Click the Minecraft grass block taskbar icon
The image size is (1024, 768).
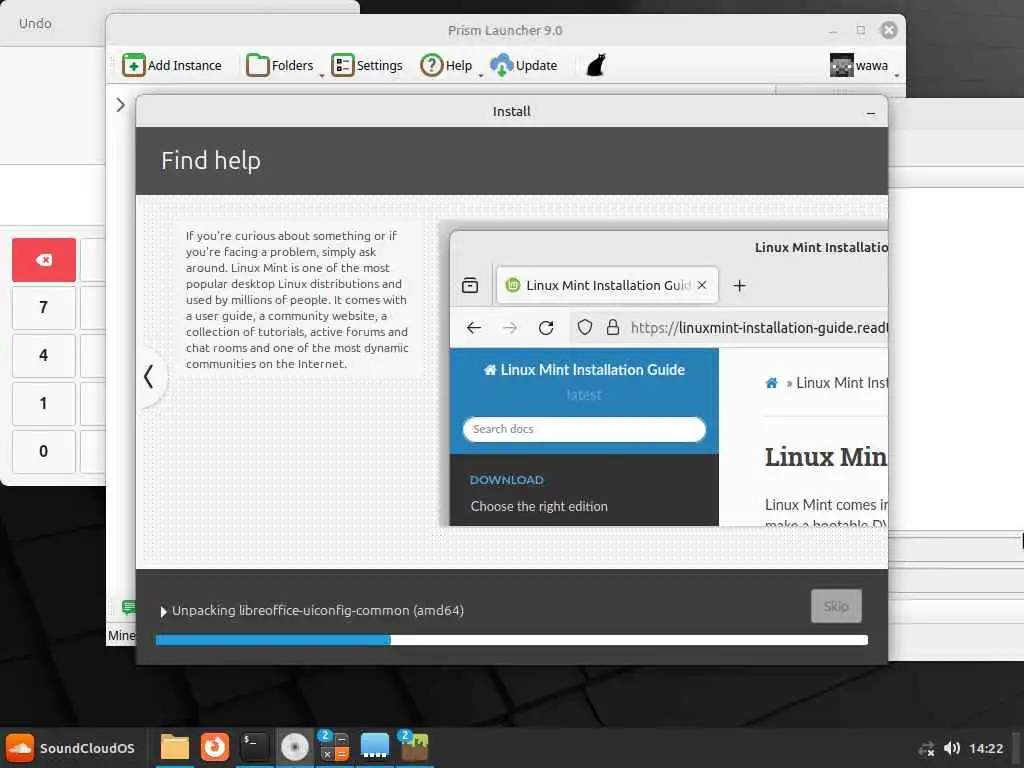[415, 747]
